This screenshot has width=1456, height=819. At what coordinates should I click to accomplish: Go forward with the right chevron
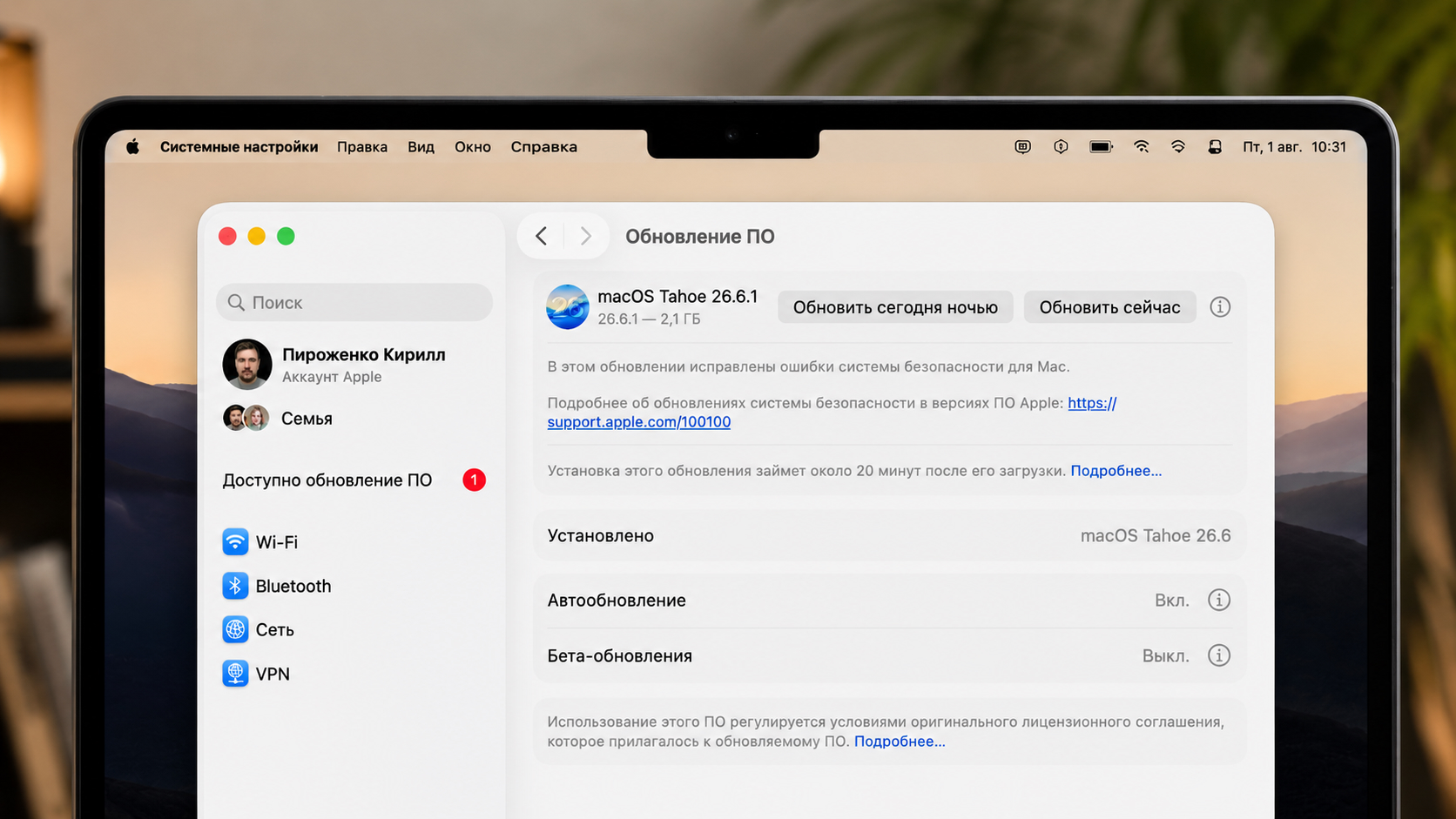586,236
